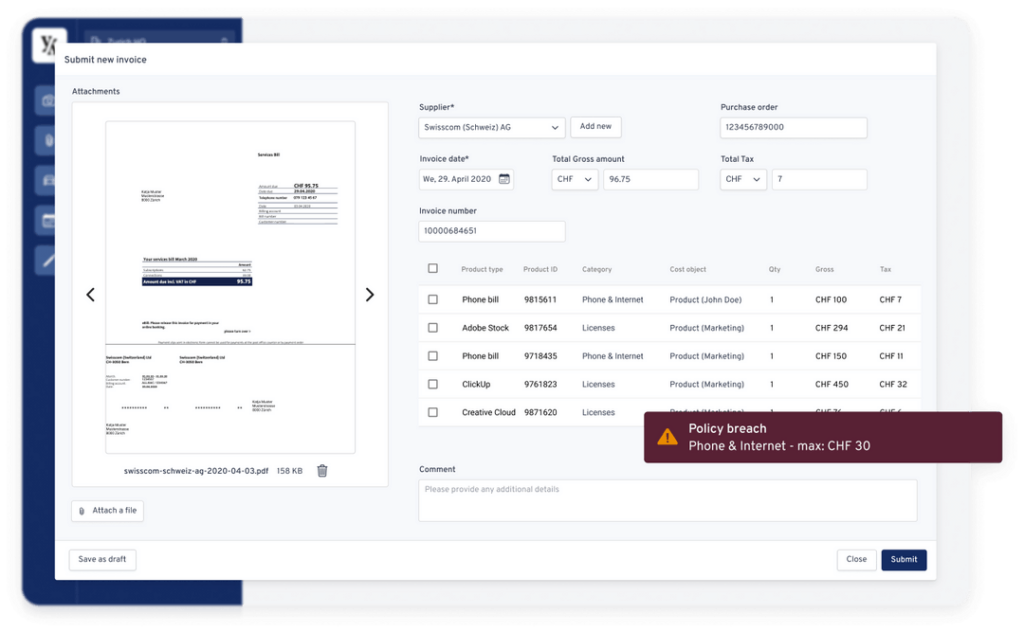The height and width of the screenshot is (632, 1024).
Task: Click the Qty column header
Action: (x=775, y=269)
